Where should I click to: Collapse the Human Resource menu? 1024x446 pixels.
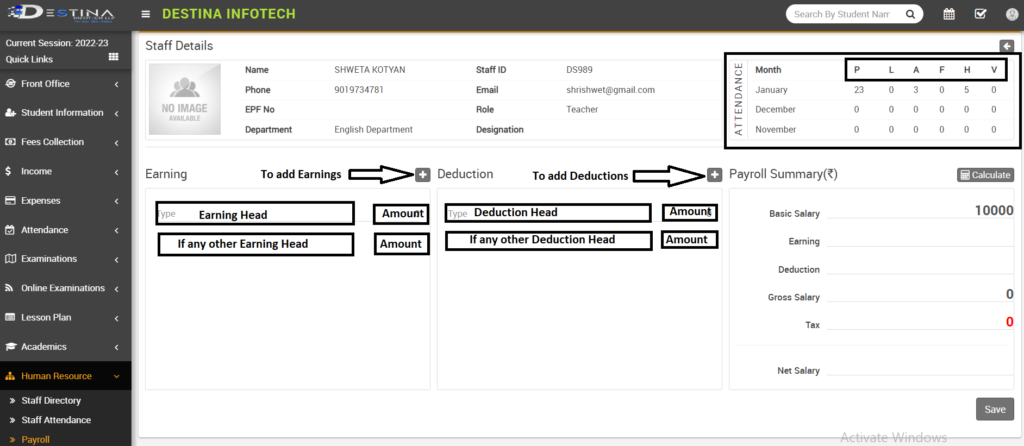click(x=65, y=376)
